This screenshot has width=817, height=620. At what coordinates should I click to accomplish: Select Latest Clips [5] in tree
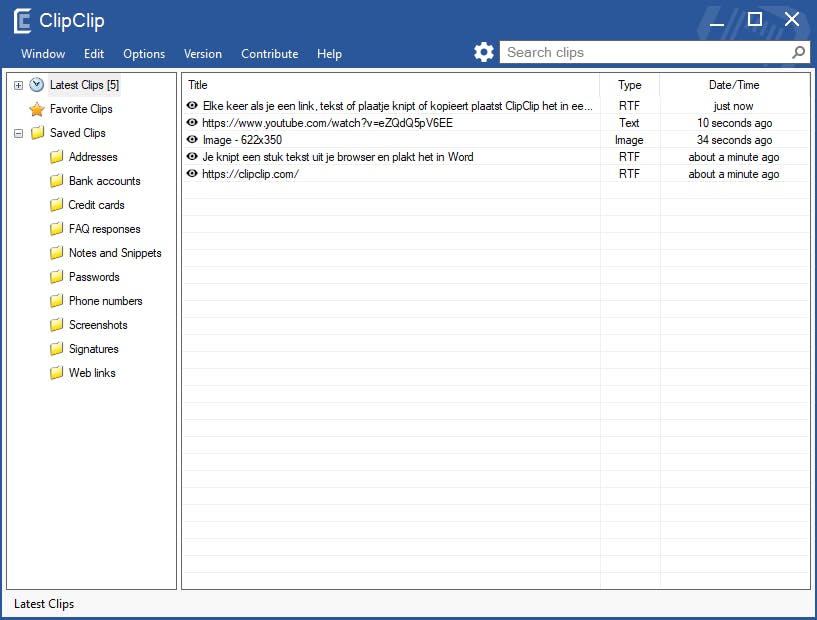tap(84, 85)
